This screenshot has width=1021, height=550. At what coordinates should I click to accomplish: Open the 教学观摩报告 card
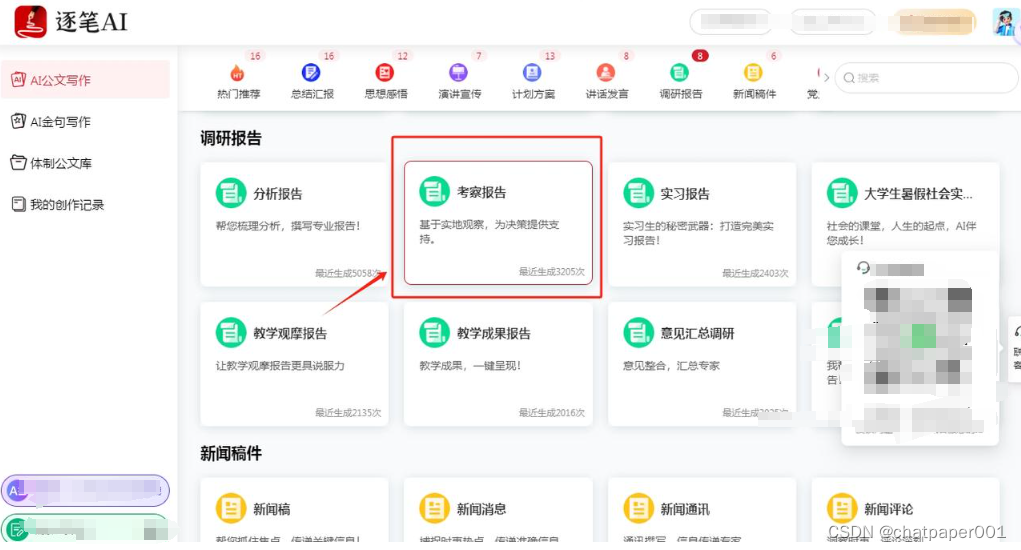click(294, 364)
